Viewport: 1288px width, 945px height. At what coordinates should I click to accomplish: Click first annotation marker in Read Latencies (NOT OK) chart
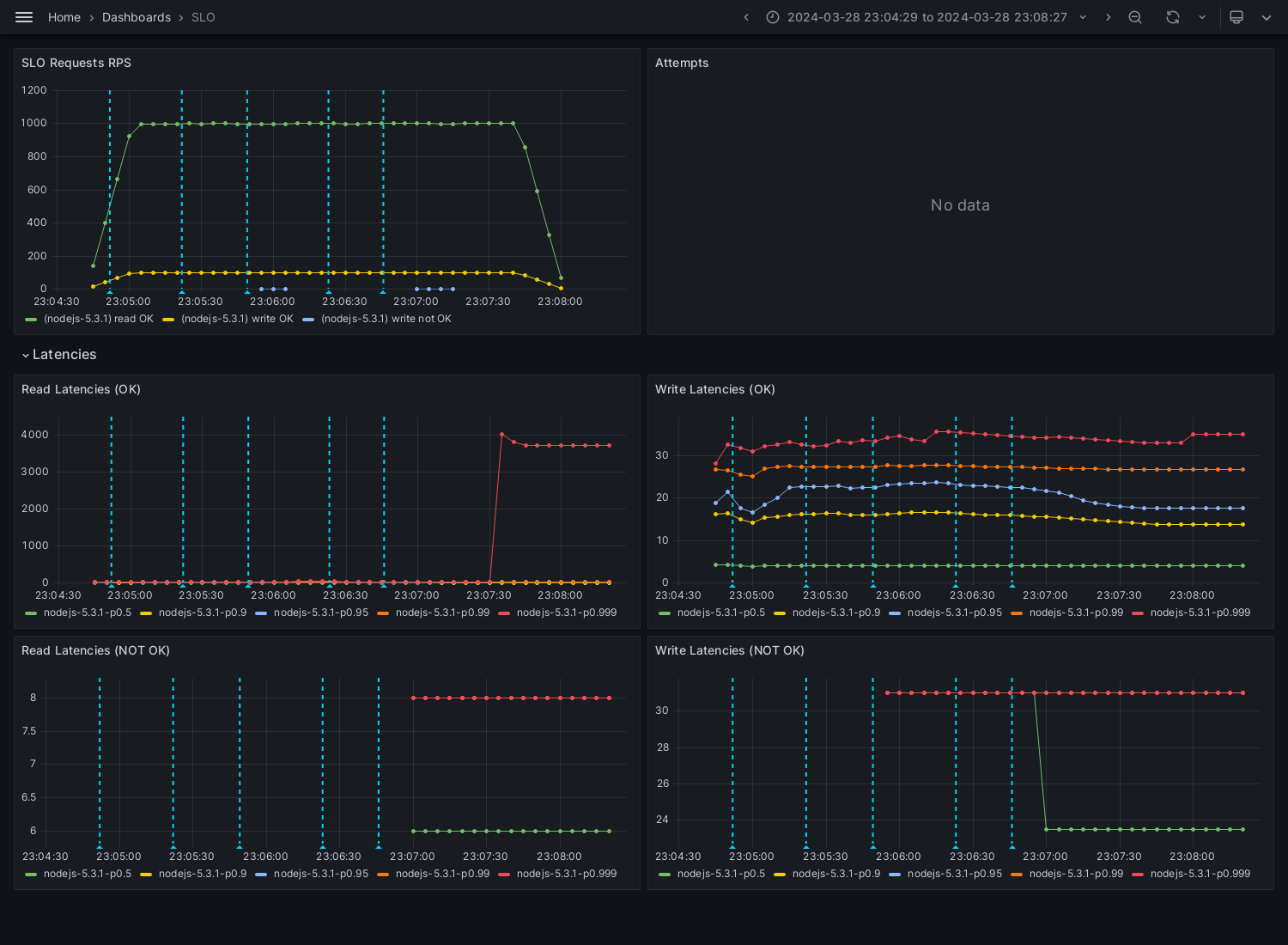(x=100, y=846)
